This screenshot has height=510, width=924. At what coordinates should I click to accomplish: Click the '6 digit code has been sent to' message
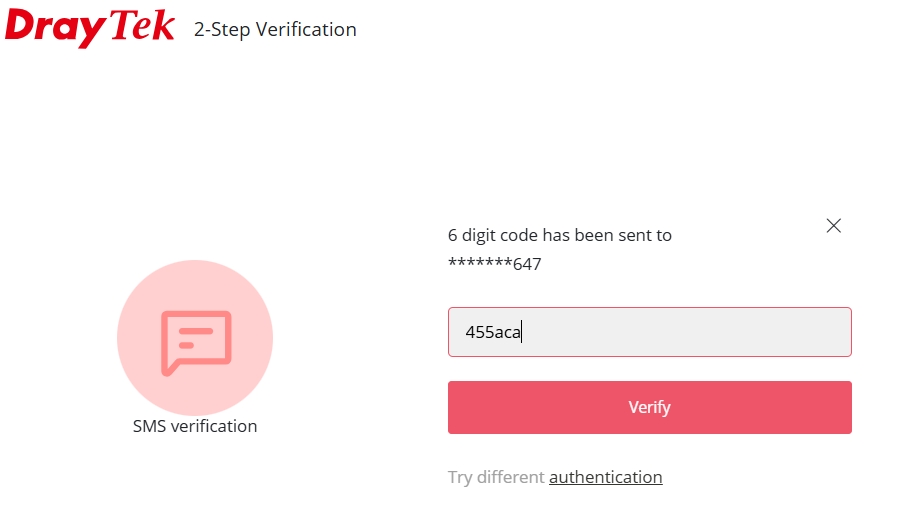coord(560,235)
